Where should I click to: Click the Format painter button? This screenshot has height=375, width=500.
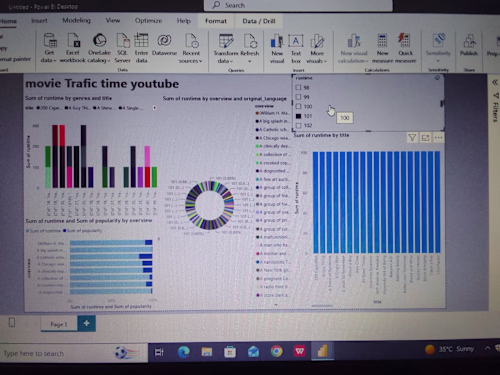[15, 59]
